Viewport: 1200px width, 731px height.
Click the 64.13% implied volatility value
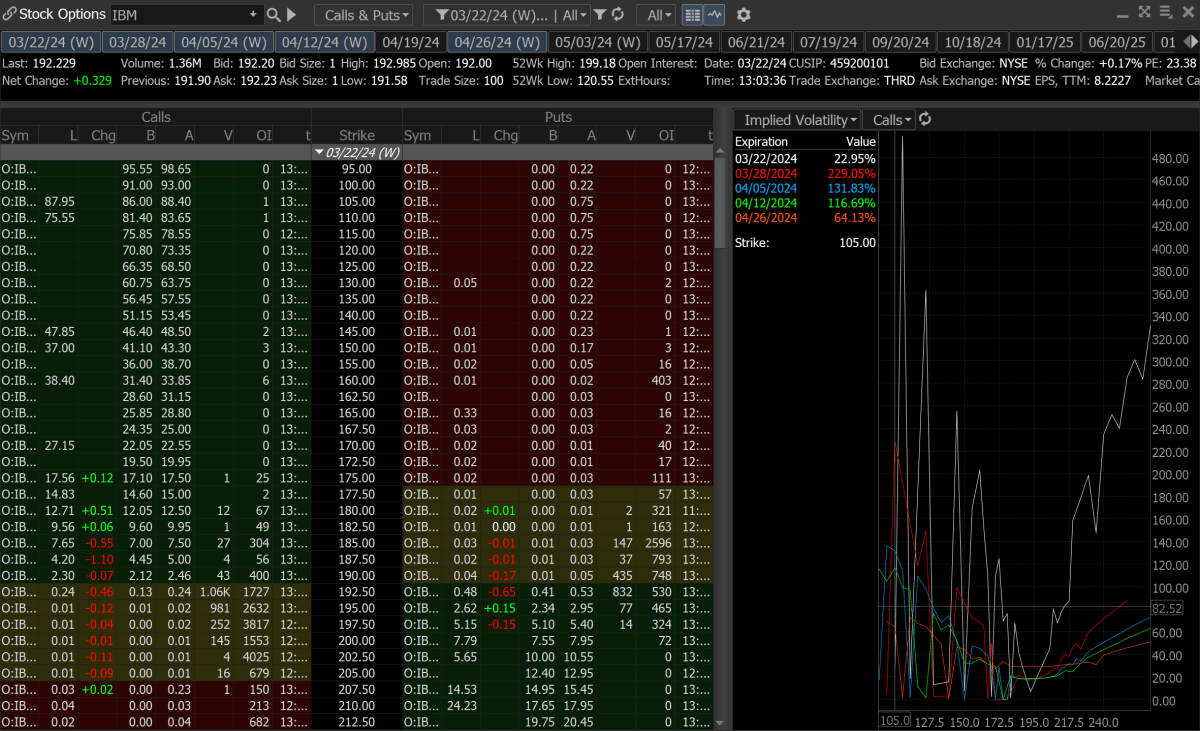tap(856, 218)
